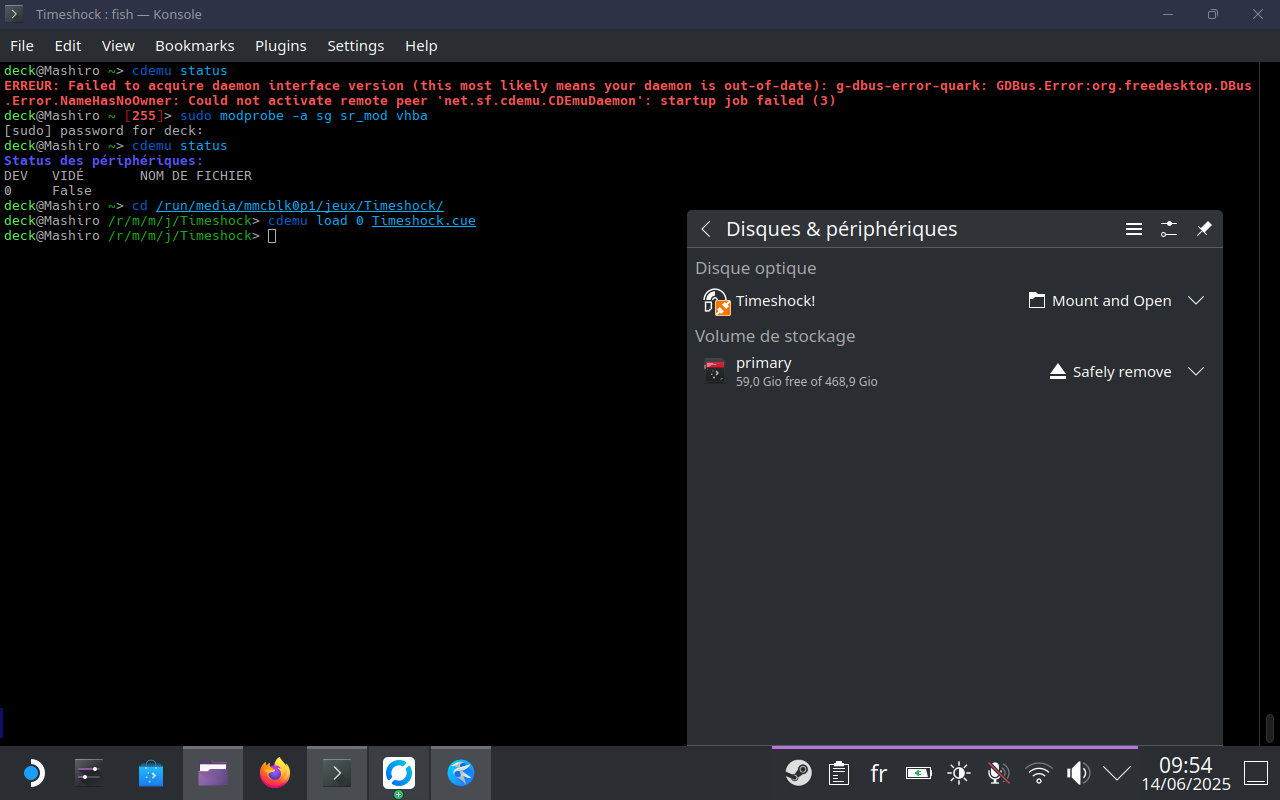Switch keyboard layout fr indicator

[879, 773]
